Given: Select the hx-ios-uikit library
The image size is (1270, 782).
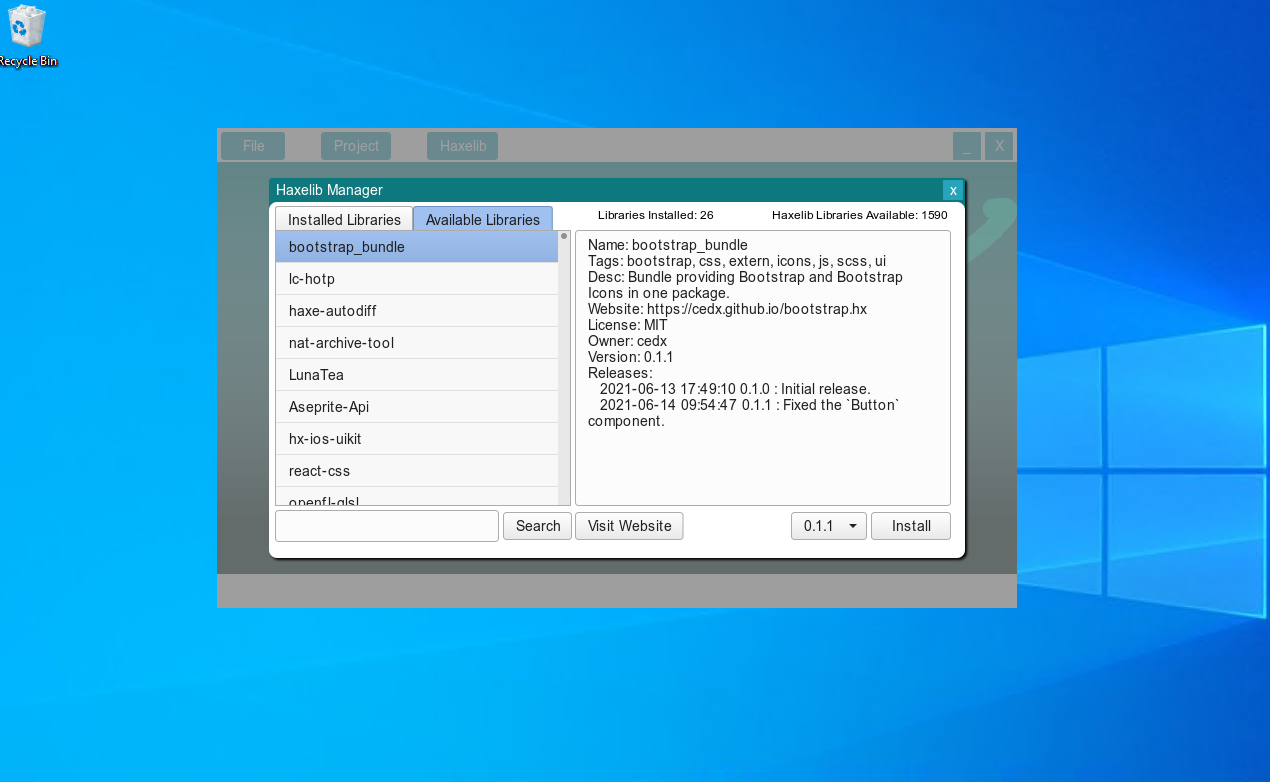Looking at the screenshot, I should tap(416, 439).
